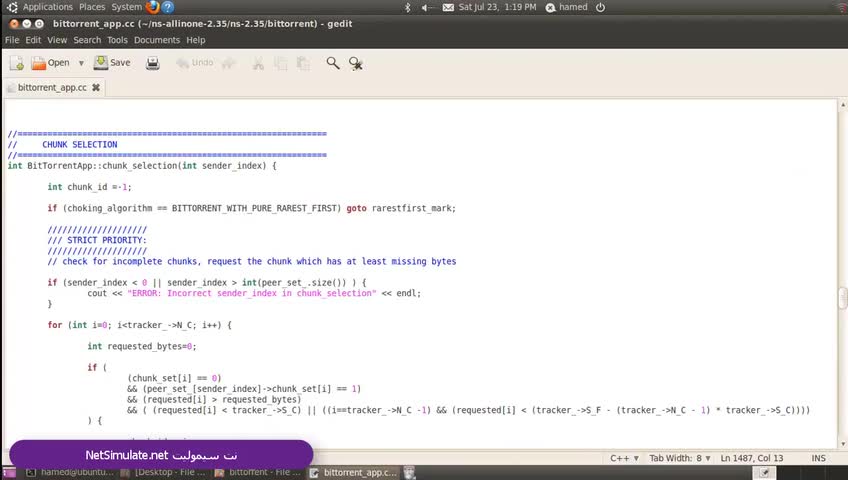Click the INS insert mode indicator

pos(818,458)
